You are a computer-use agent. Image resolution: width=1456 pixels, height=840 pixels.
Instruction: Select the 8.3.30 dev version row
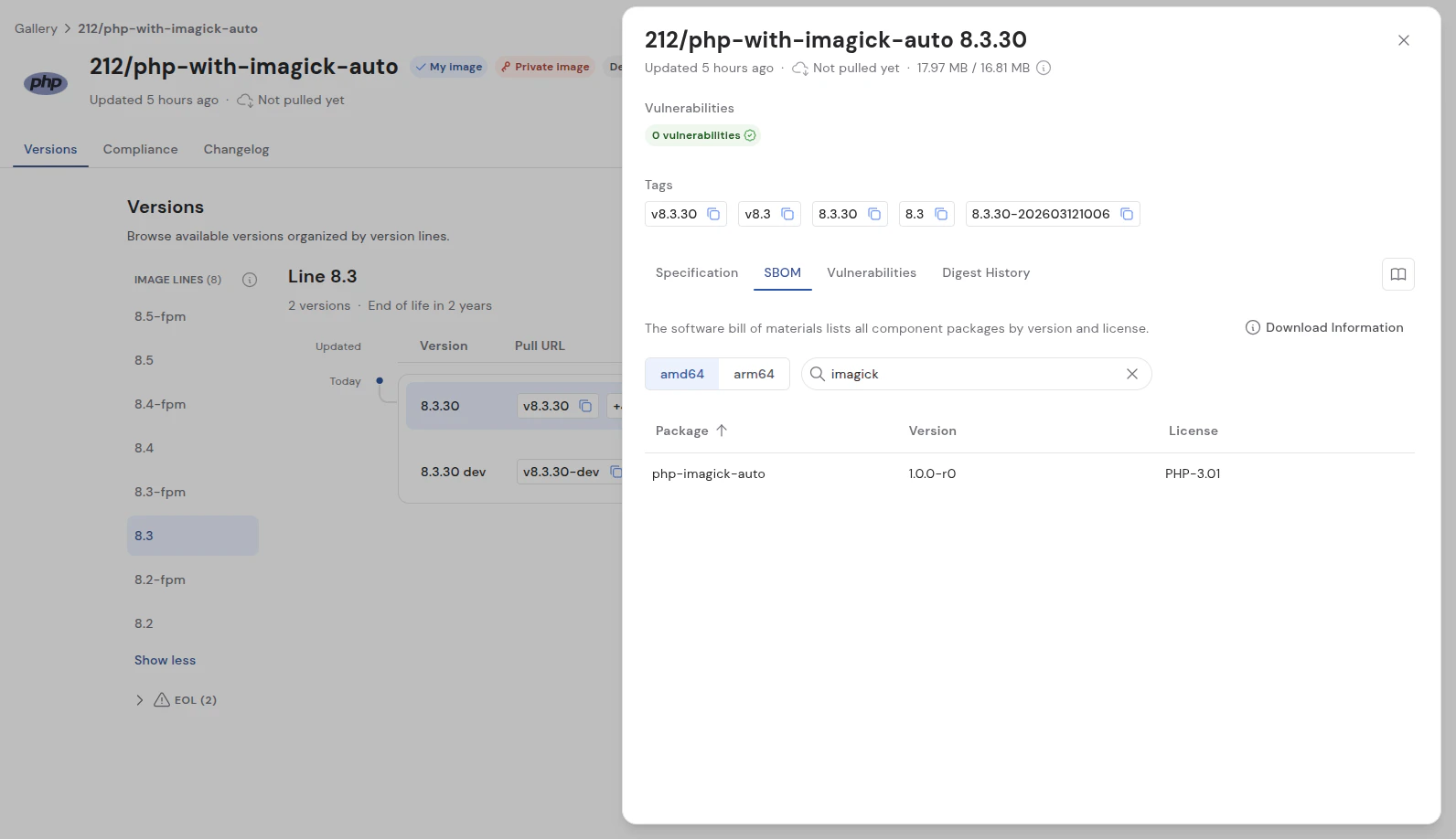514,472
